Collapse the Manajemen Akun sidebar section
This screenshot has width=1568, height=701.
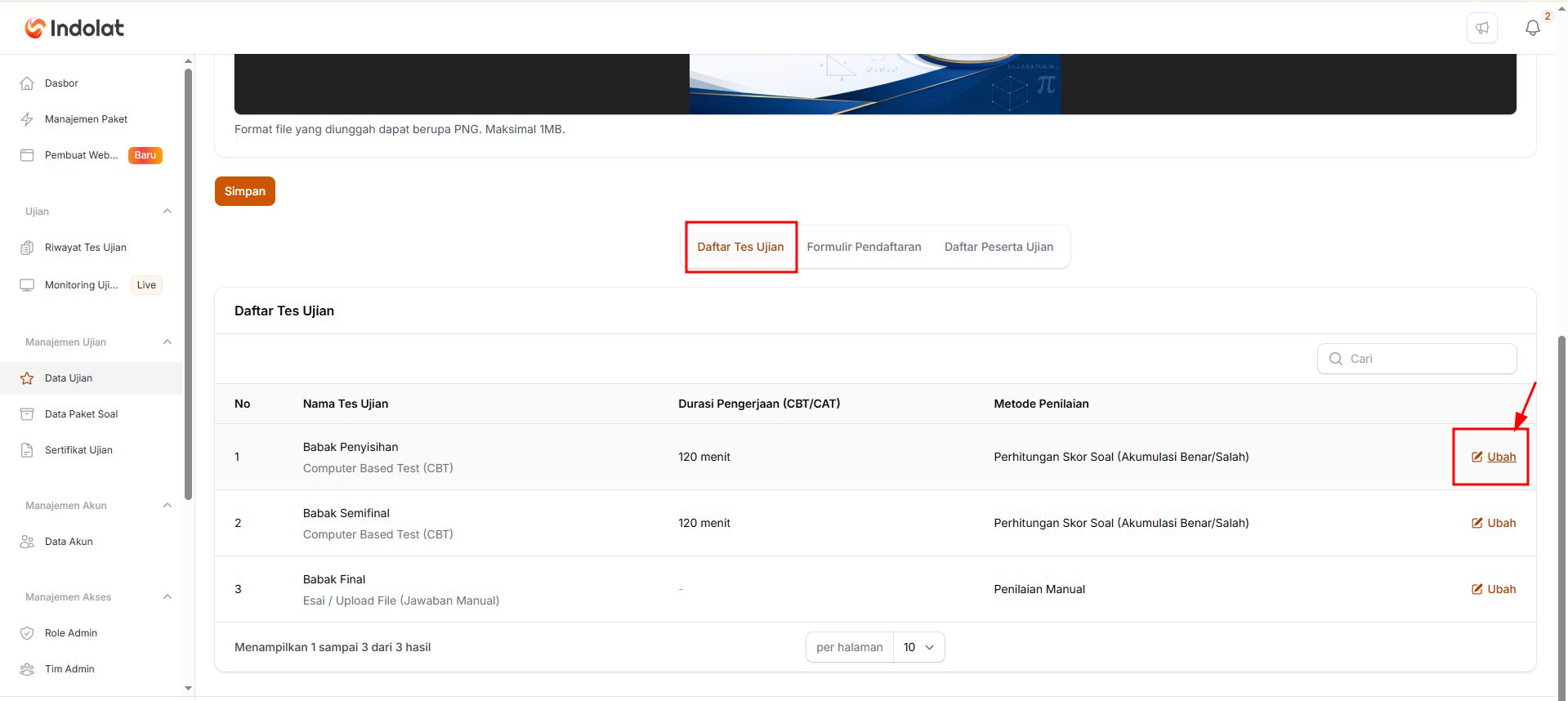[x=168, y=506]
